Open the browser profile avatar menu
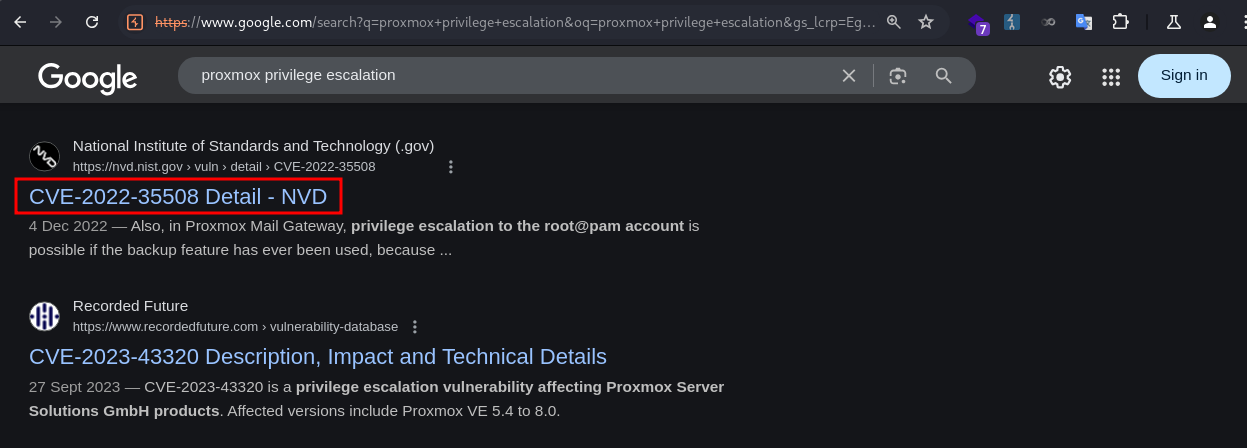The width and height of the screenshot is (1247, 448). [1210, 21]
